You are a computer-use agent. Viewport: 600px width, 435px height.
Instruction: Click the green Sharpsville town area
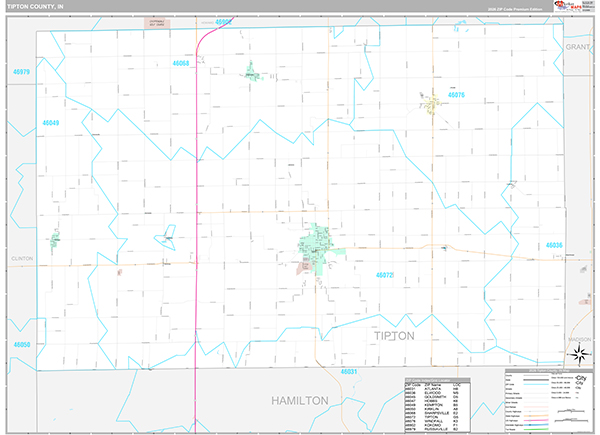252,72
